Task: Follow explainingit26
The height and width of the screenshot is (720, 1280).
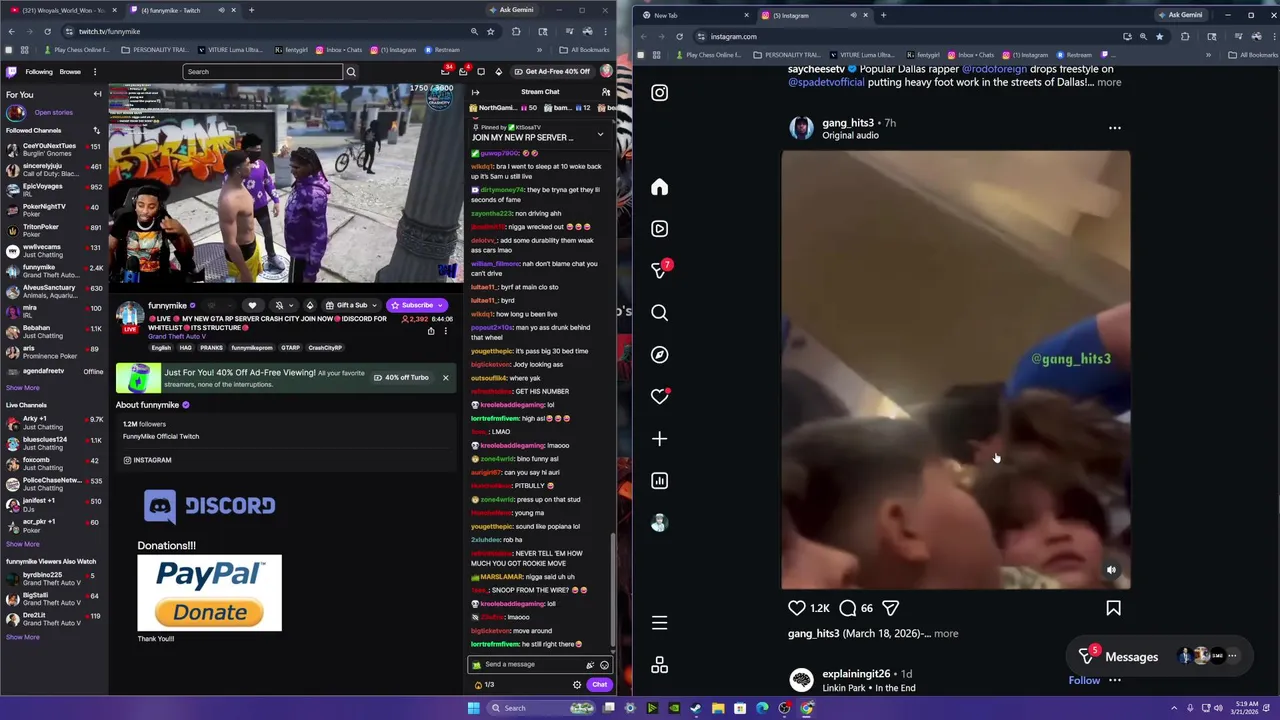Action: [1084, 681]
